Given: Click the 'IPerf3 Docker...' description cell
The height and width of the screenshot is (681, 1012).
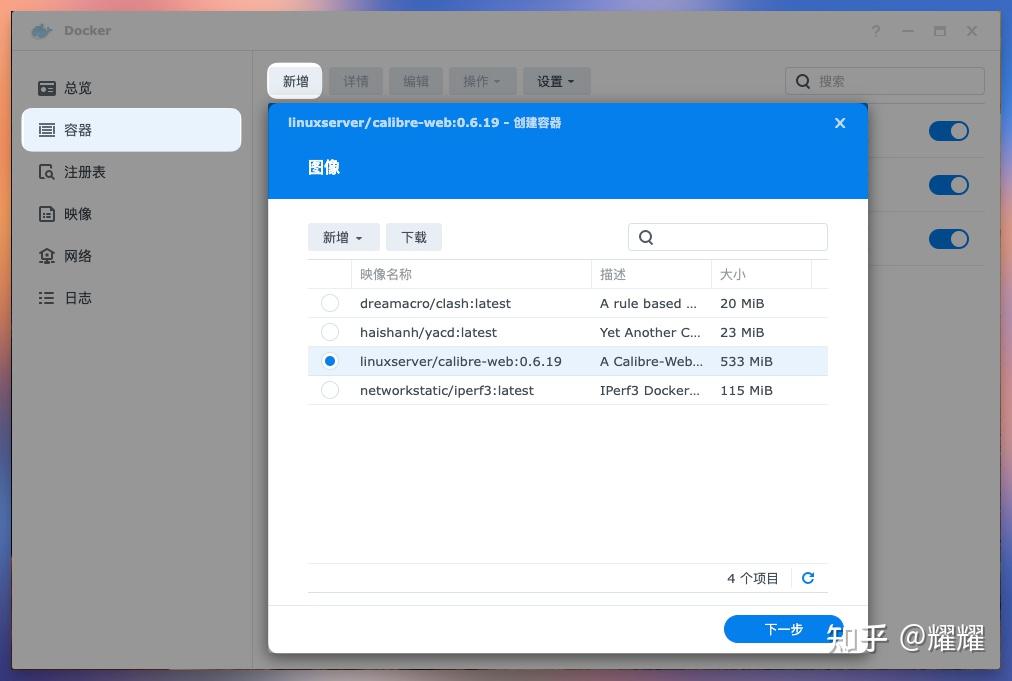Looking at the screenshot, I should click(x=649, y=391).
